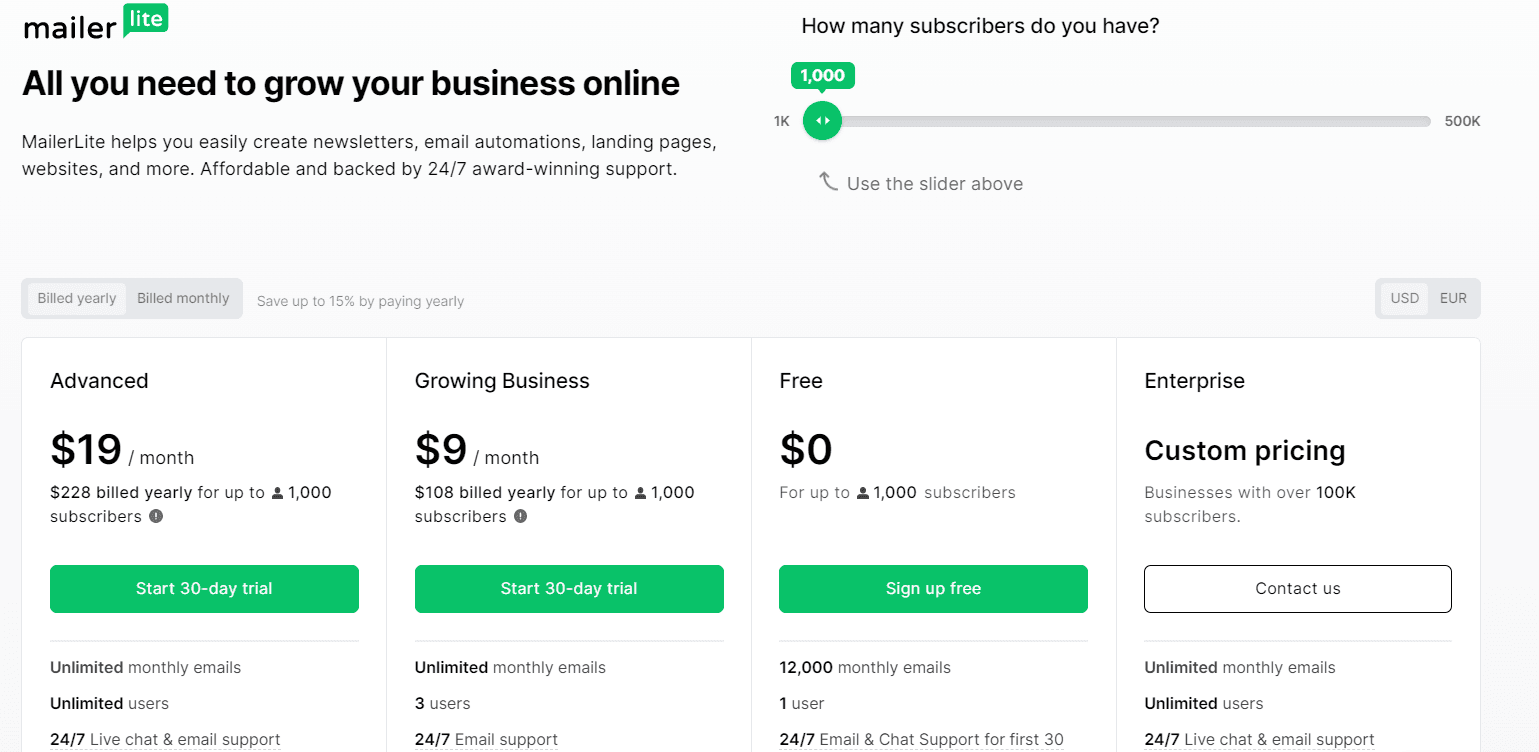Click the MailerLite logo
Image resolution: width=1539 pixels, height=752 pixels.
pyautogui.click(x=95, y=22)
